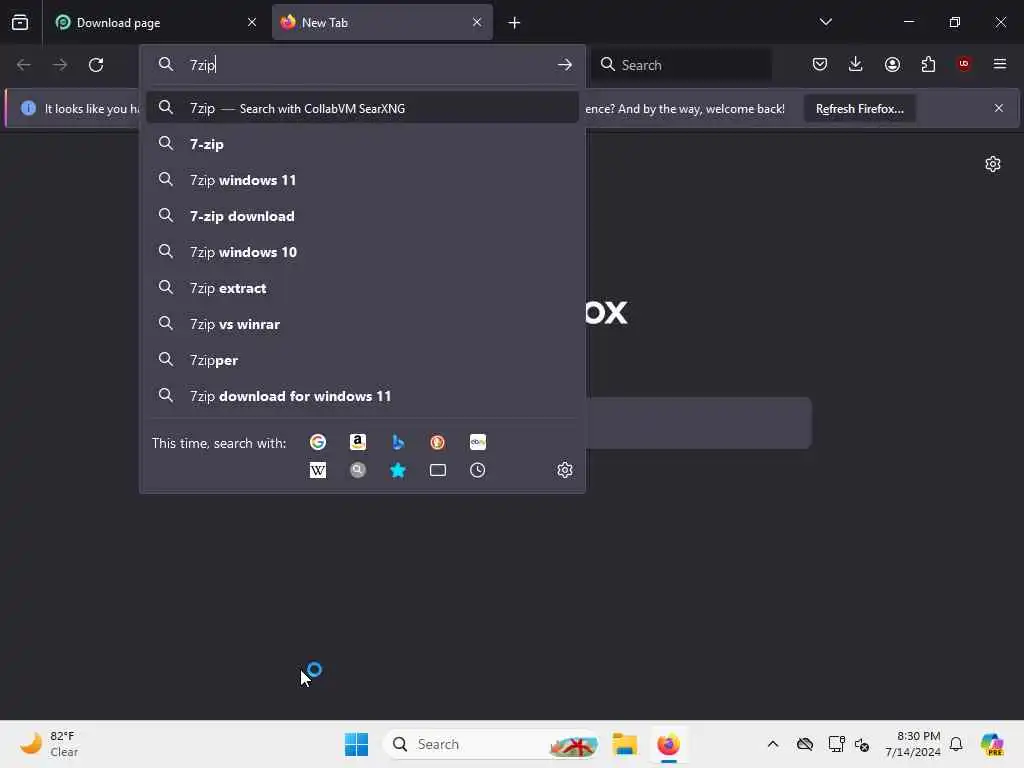Select 7zip download for windows 11 suggestion

coord(362,396)
